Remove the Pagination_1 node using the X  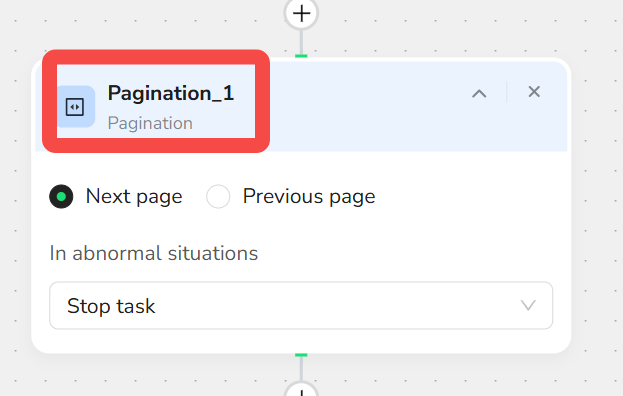pos(534,92)
